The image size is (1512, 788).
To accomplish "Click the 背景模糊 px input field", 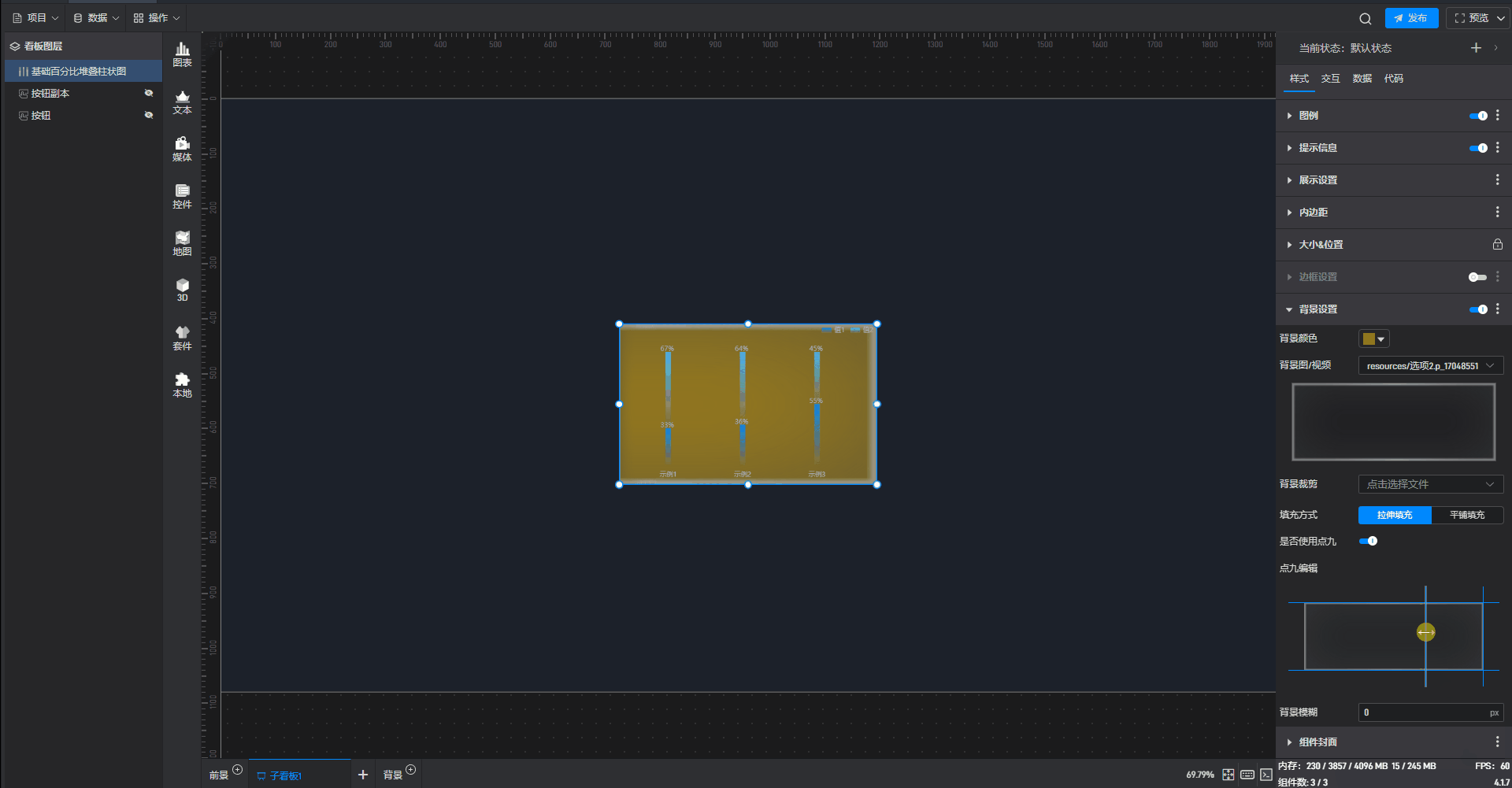I will tap(1422, 712).
